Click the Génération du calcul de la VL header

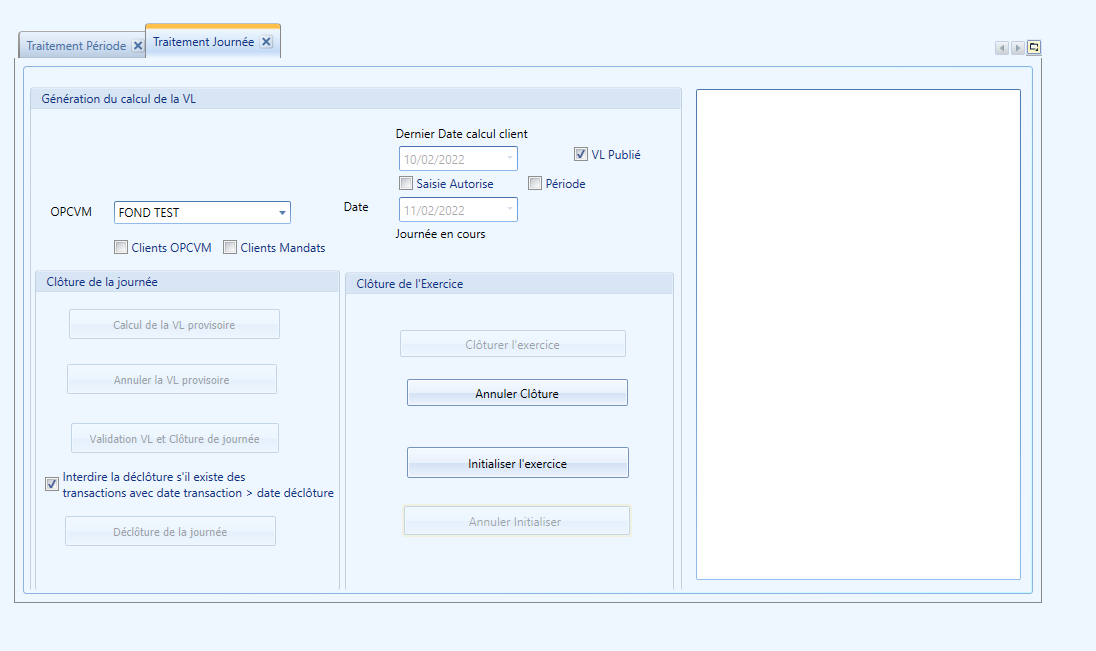[356, 99]
